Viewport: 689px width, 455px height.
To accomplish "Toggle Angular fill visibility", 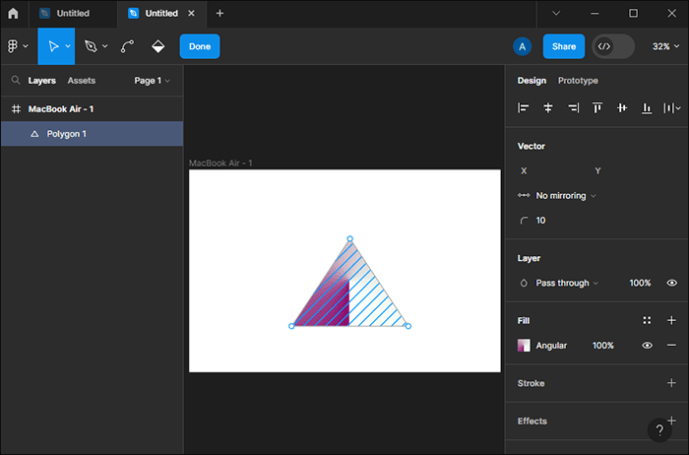I will pos(647,346).
